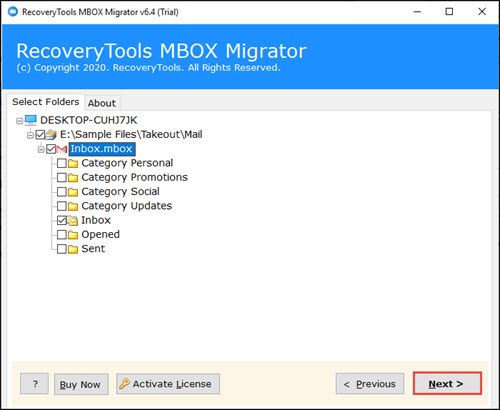
Task: Click the Next > button
Action: click(447, 384)
